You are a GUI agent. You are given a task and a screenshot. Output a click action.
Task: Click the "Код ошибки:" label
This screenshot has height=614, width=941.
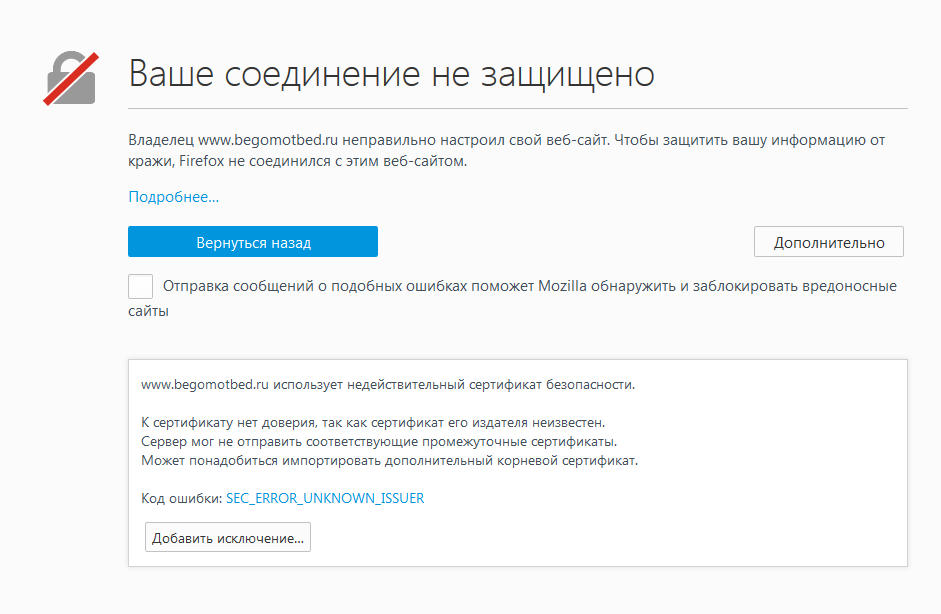[x=181, y=498]
